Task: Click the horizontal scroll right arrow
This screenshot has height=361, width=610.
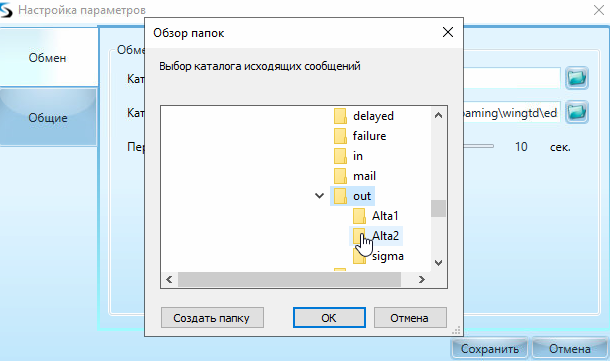Action: pos(422,279)
